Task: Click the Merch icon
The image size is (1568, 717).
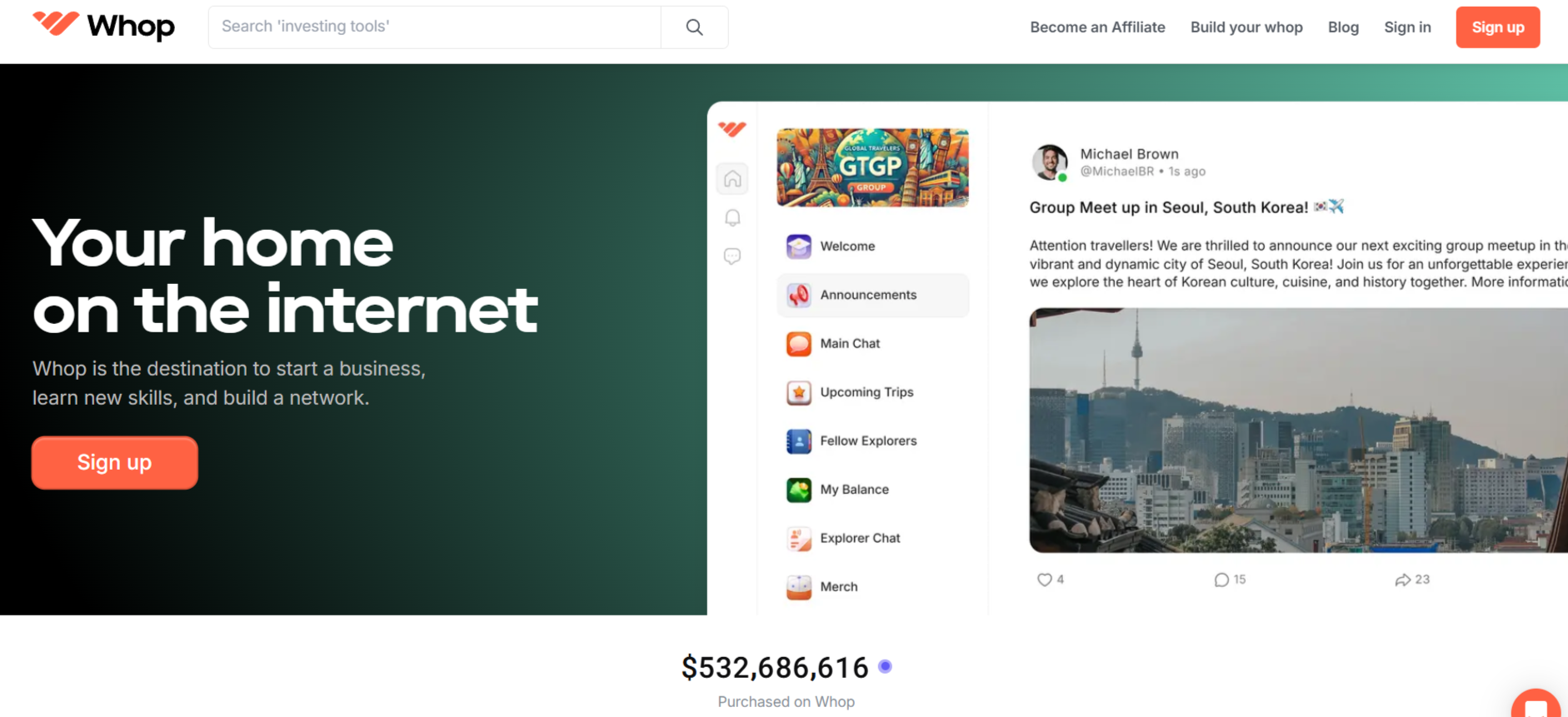Action: (x=799, y=587)
